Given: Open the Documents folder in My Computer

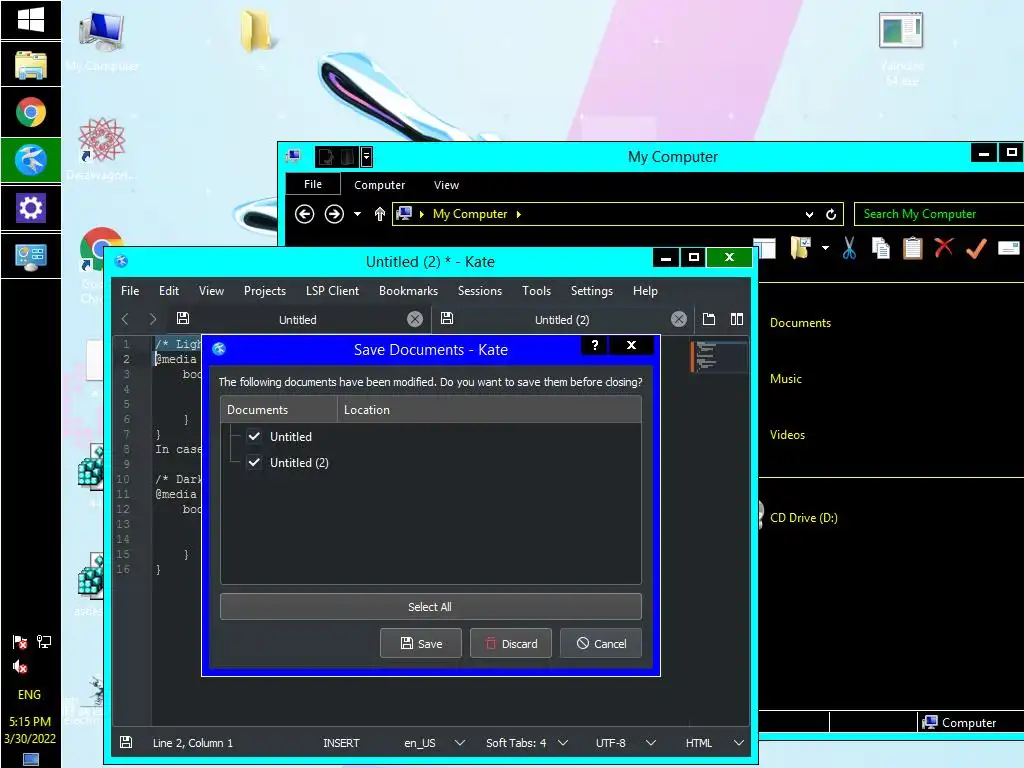Looking at the screenshot, I should 800,323.
